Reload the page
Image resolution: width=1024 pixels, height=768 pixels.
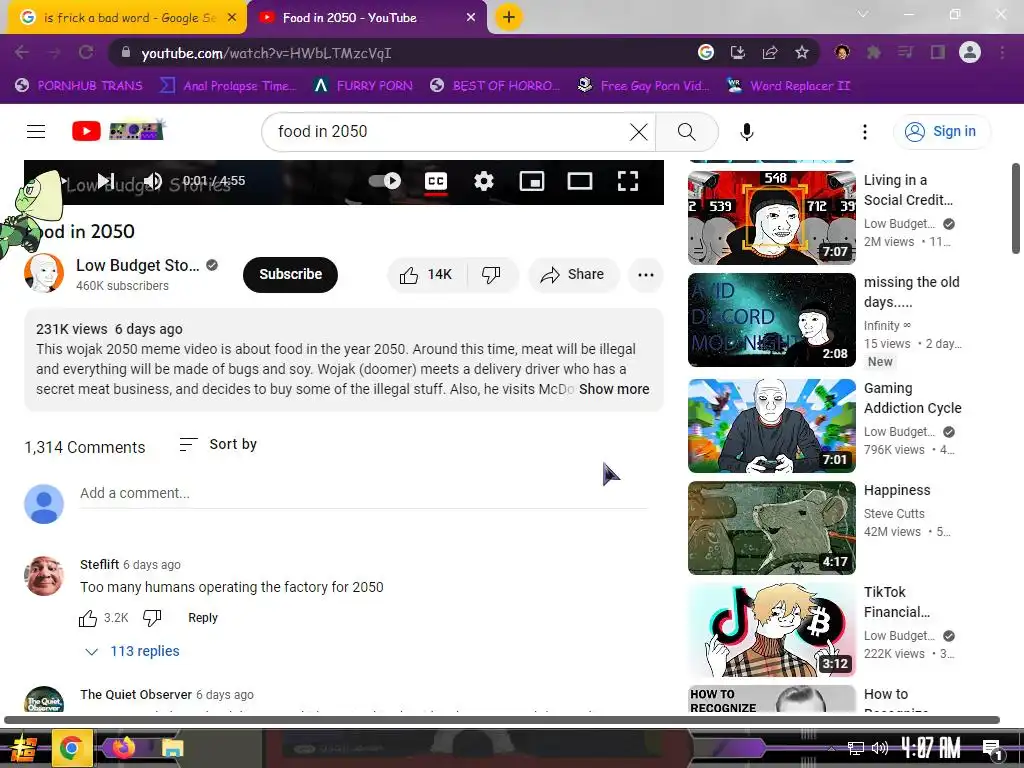pos(86,52)
